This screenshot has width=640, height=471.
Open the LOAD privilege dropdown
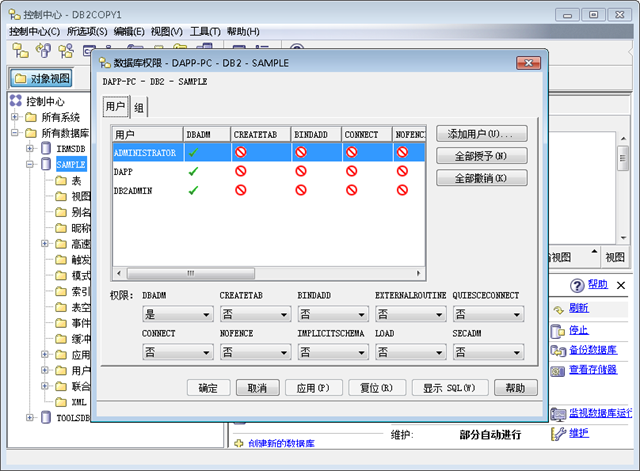[x=411, y=352]
